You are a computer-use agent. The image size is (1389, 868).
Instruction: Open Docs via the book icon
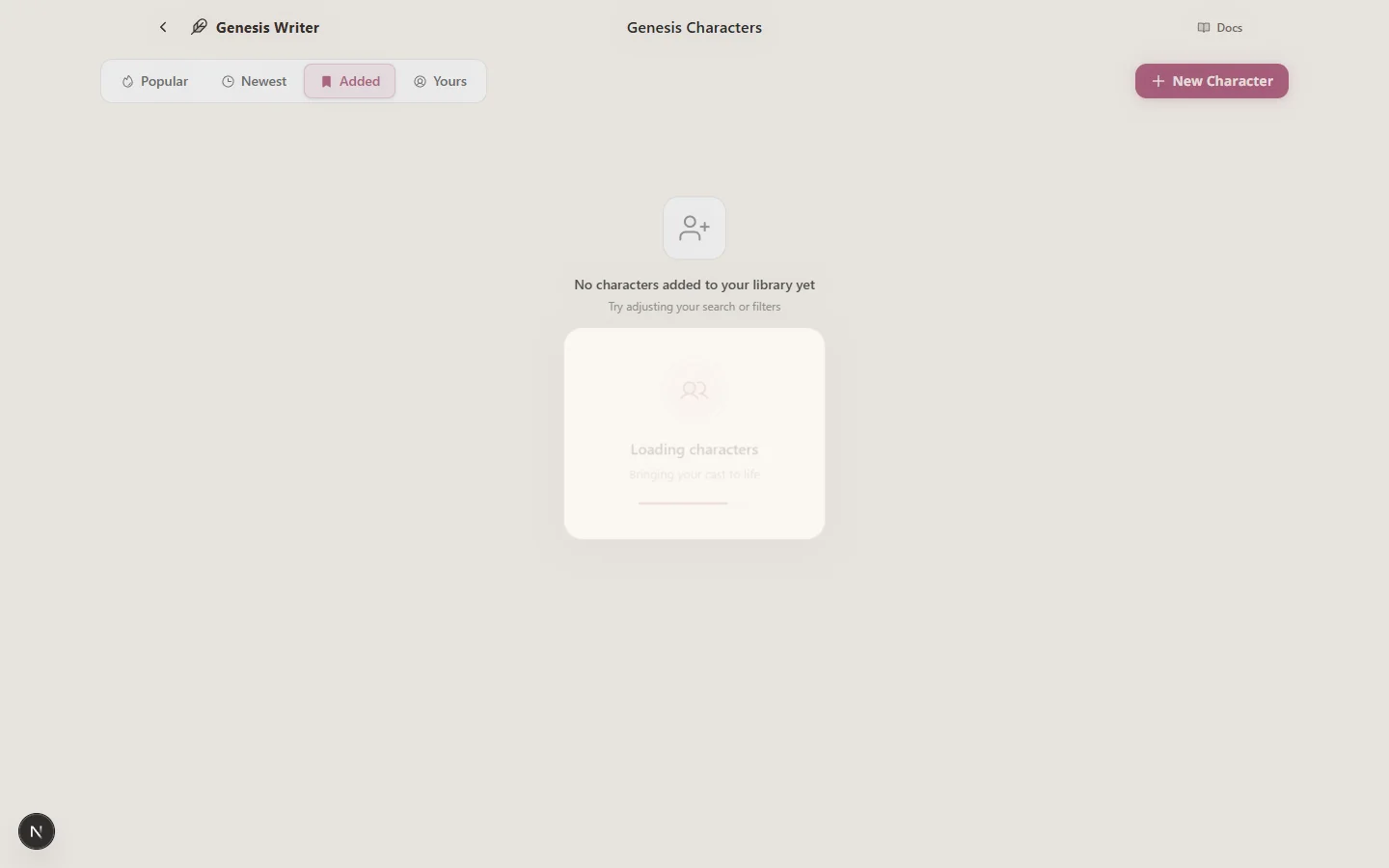[1203, 27]
